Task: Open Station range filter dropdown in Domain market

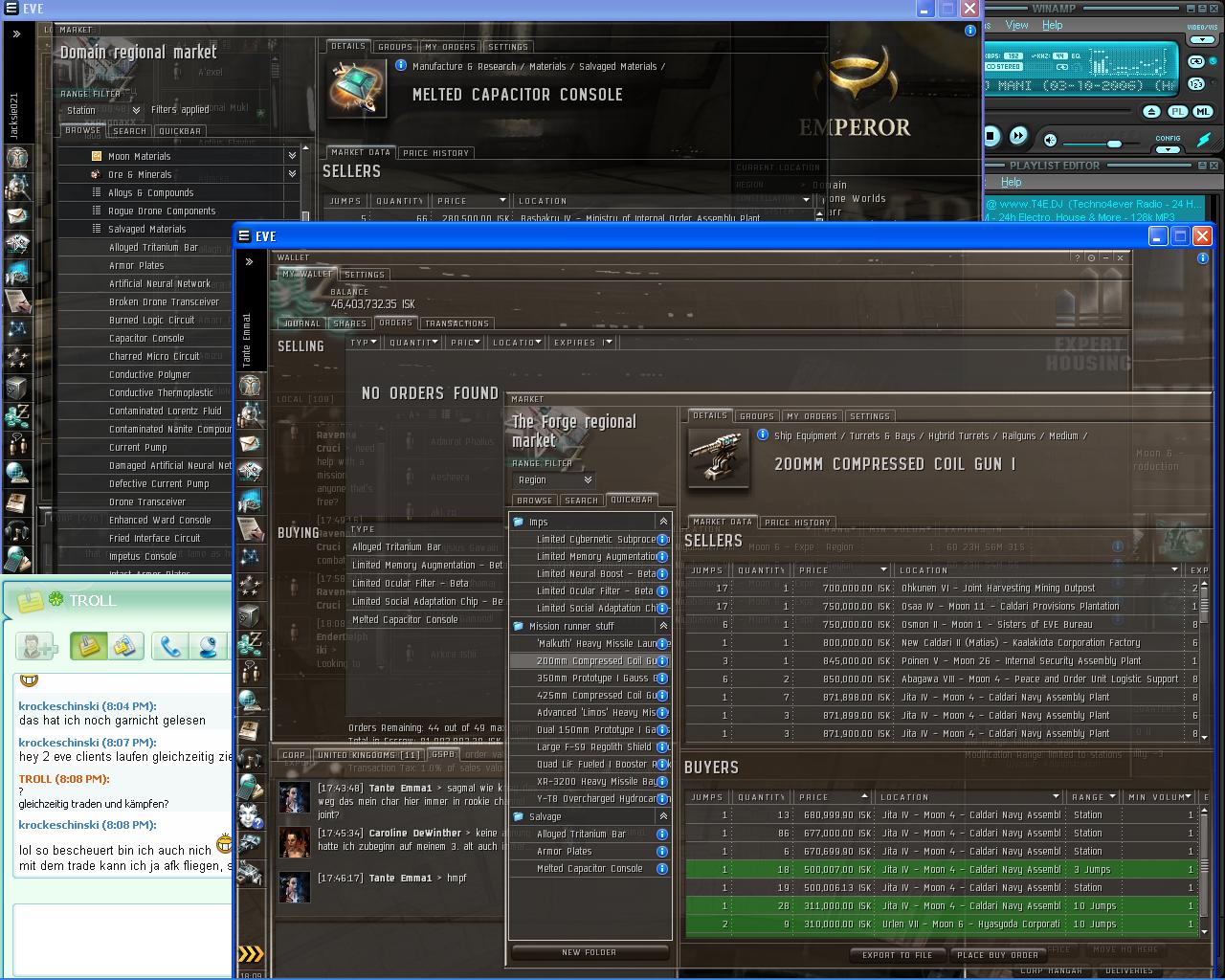Action: [102, 110]
